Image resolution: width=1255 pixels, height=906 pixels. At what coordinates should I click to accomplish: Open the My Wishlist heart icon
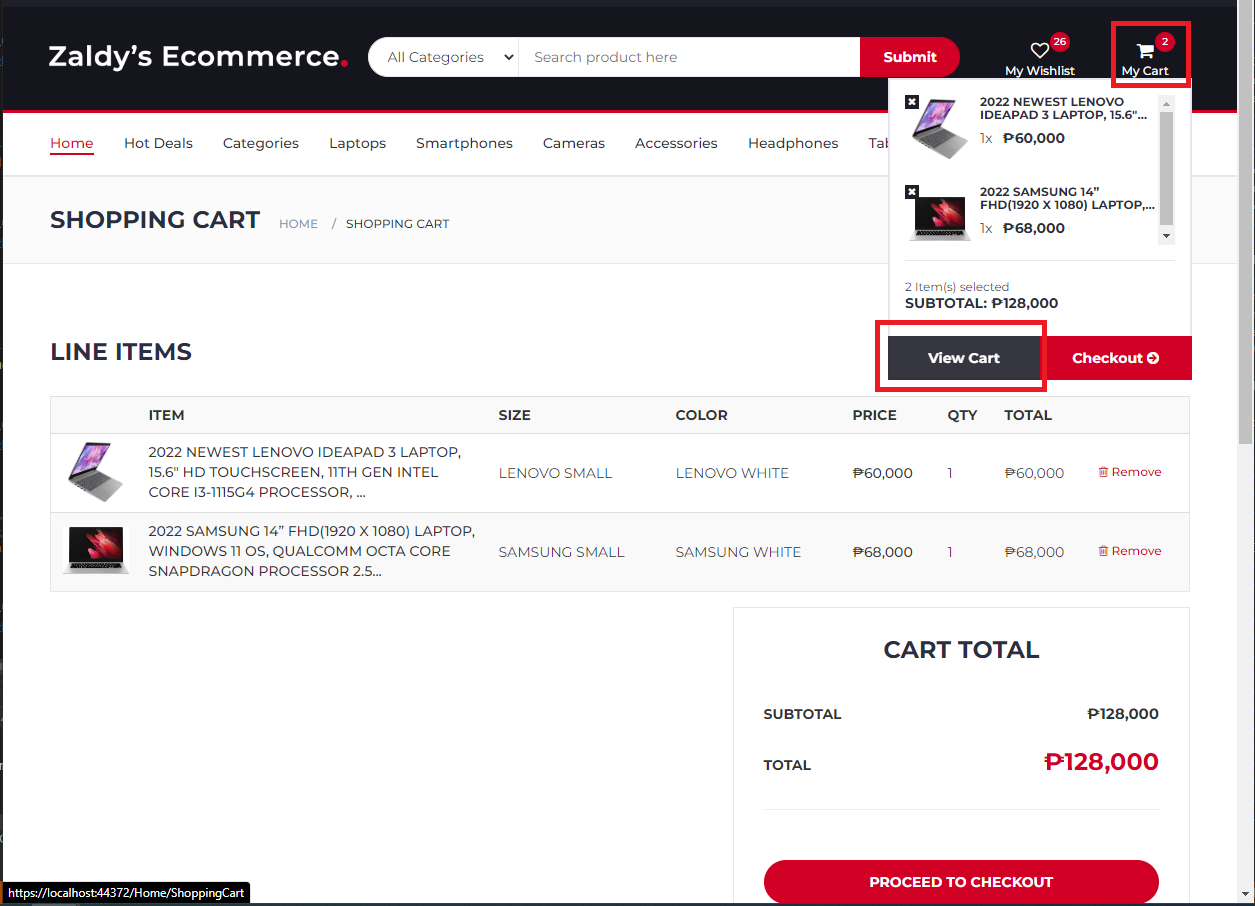(1039, 50)
